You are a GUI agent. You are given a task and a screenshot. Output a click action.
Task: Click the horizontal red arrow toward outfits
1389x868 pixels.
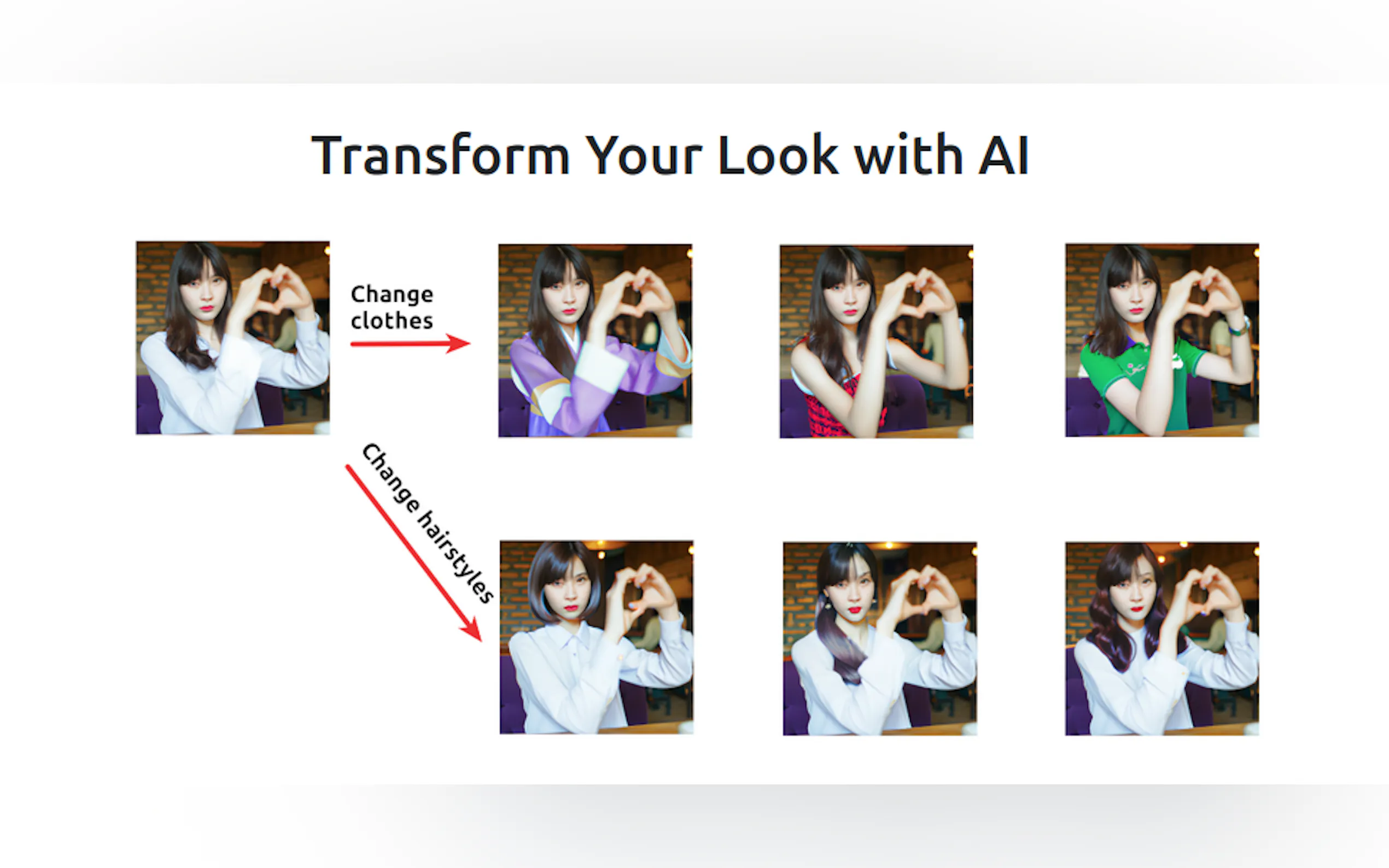coord(411,343)
